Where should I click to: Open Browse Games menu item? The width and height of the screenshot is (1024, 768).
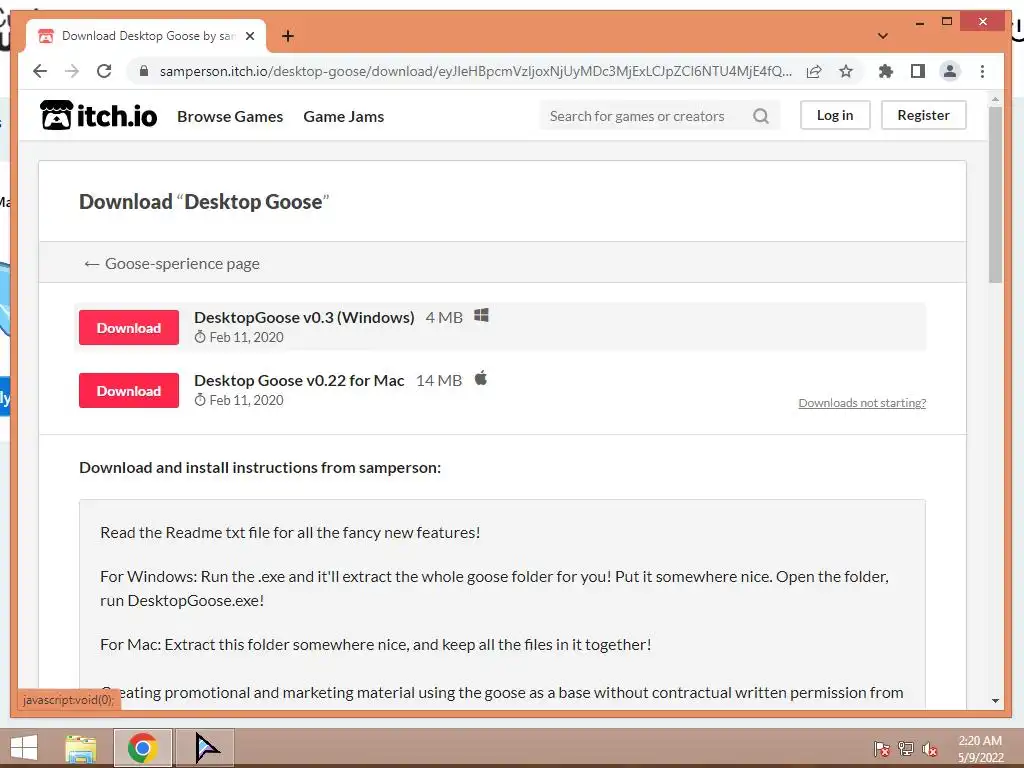[230, 116]
